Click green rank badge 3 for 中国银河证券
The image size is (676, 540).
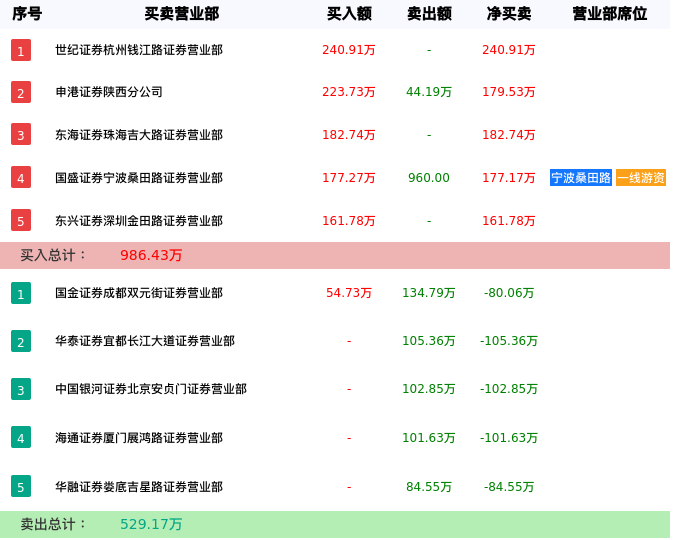pos(21,390)
